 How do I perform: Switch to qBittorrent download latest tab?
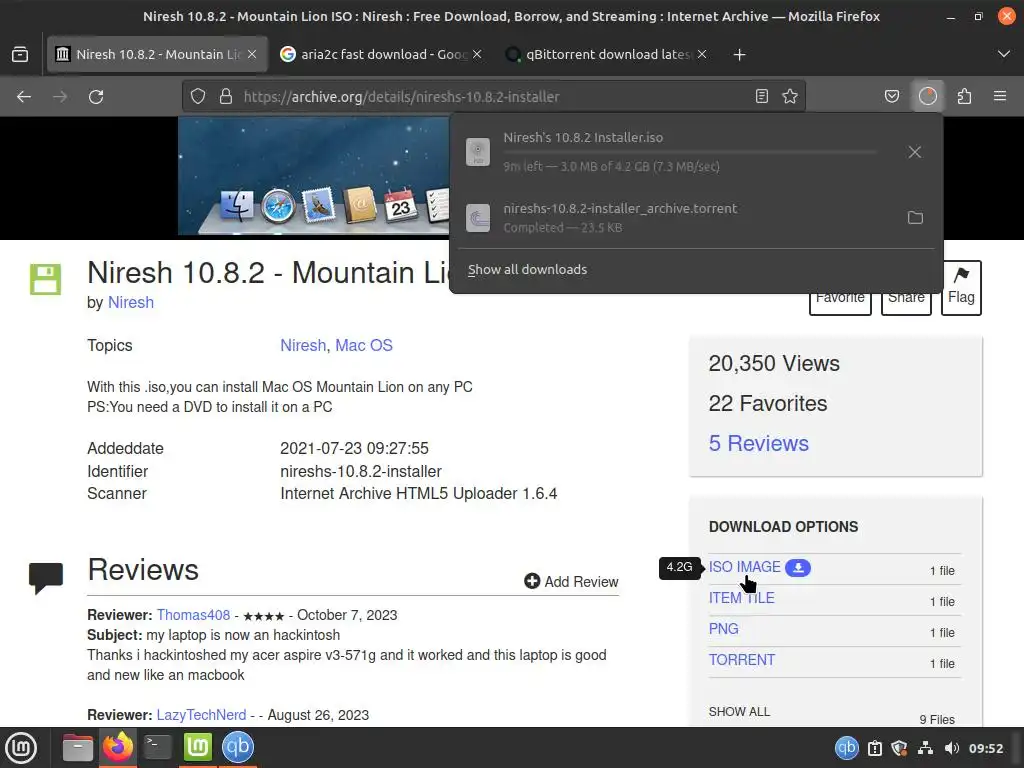607,54
